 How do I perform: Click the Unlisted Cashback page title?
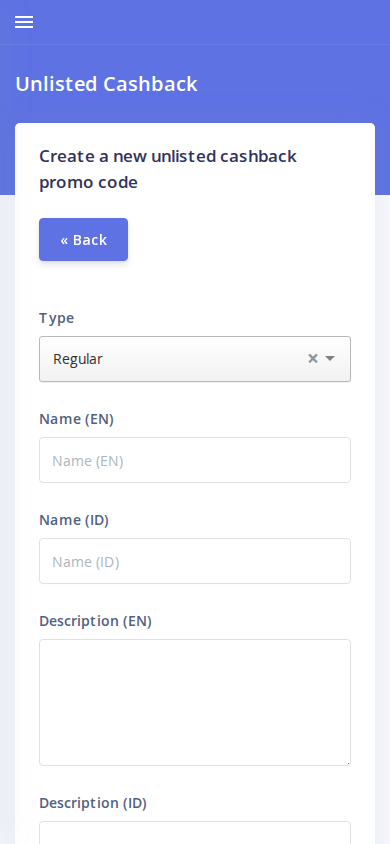coord(107,85)
